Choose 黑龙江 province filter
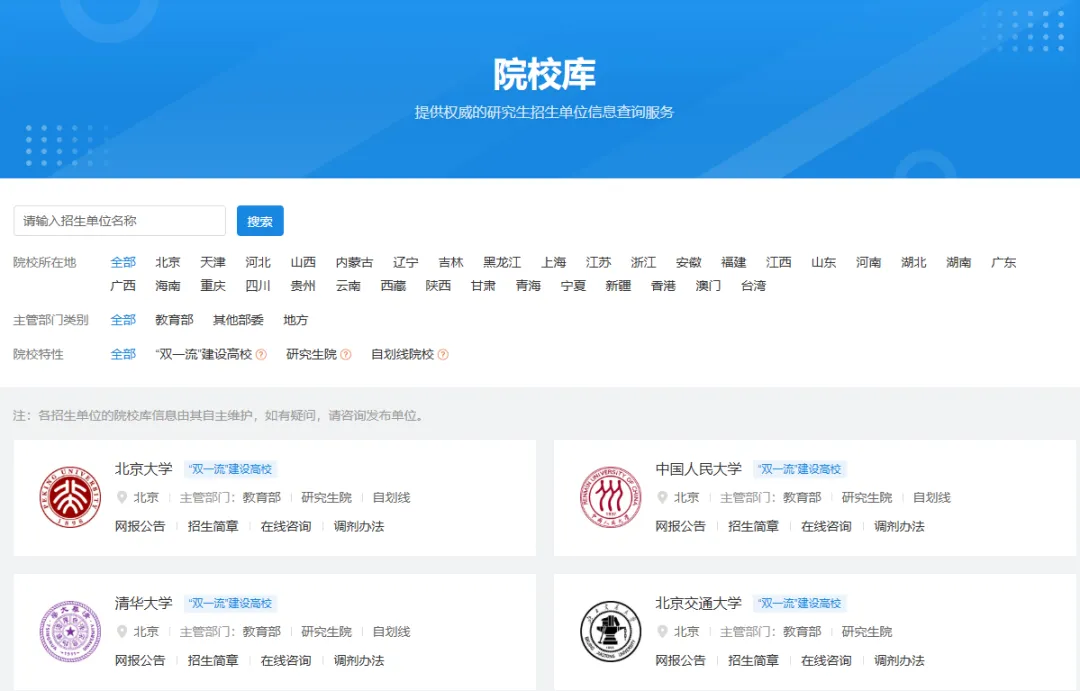The image size is (1080, 691). pos(502,262)
